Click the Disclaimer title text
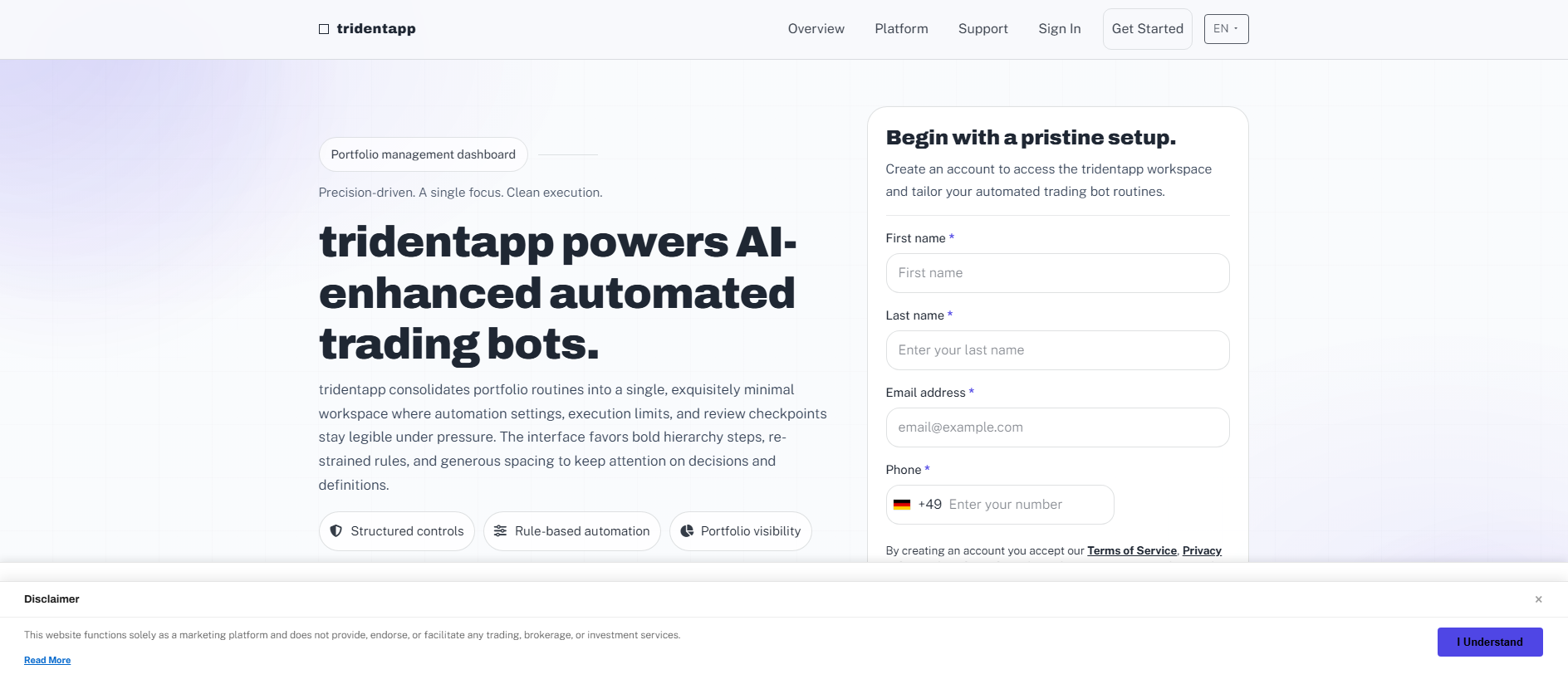This screenshot has width=1568, height=679. point(51,599)
